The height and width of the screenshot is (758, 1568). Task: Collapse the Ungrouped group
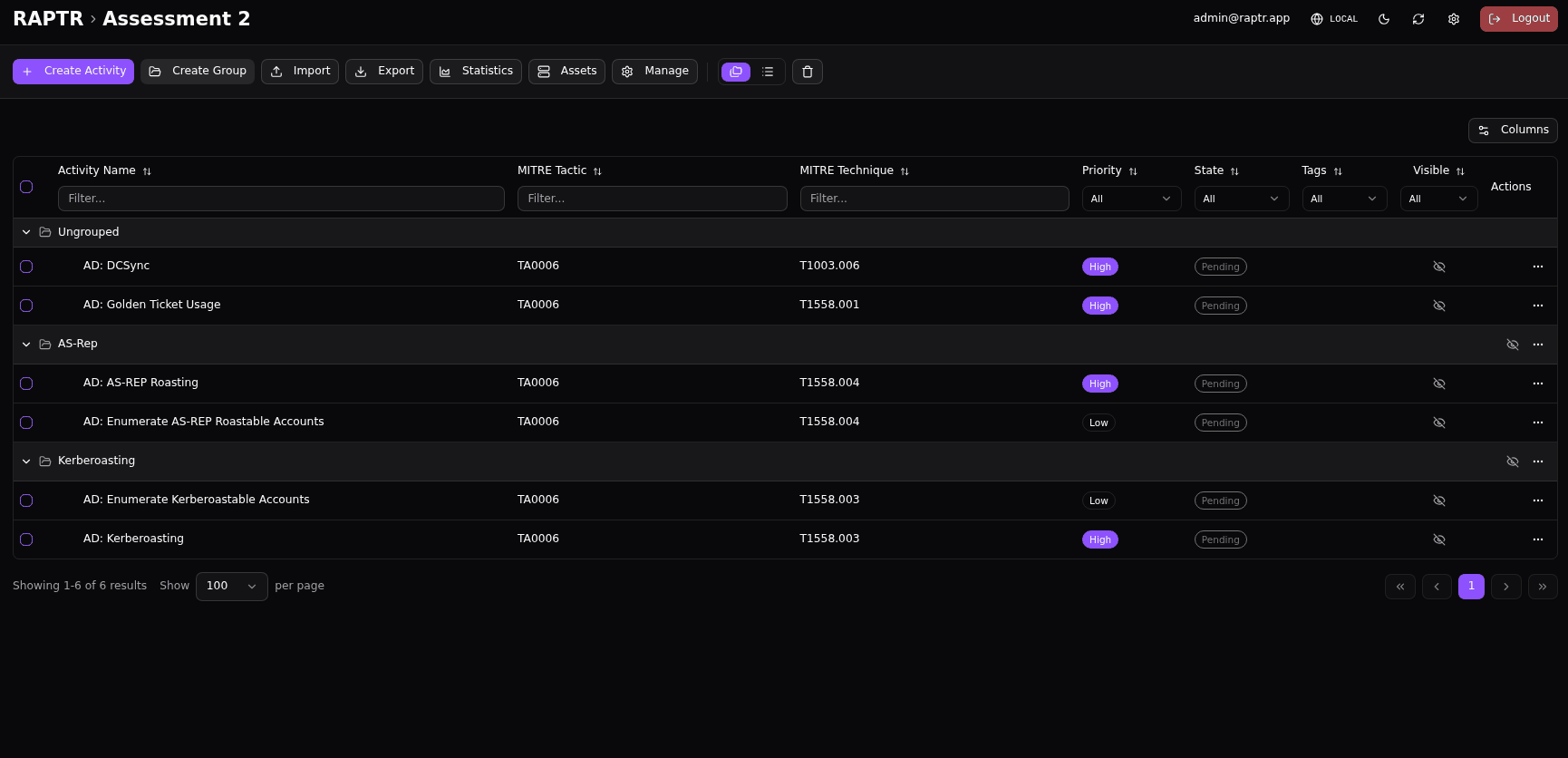tap(26, 232)
